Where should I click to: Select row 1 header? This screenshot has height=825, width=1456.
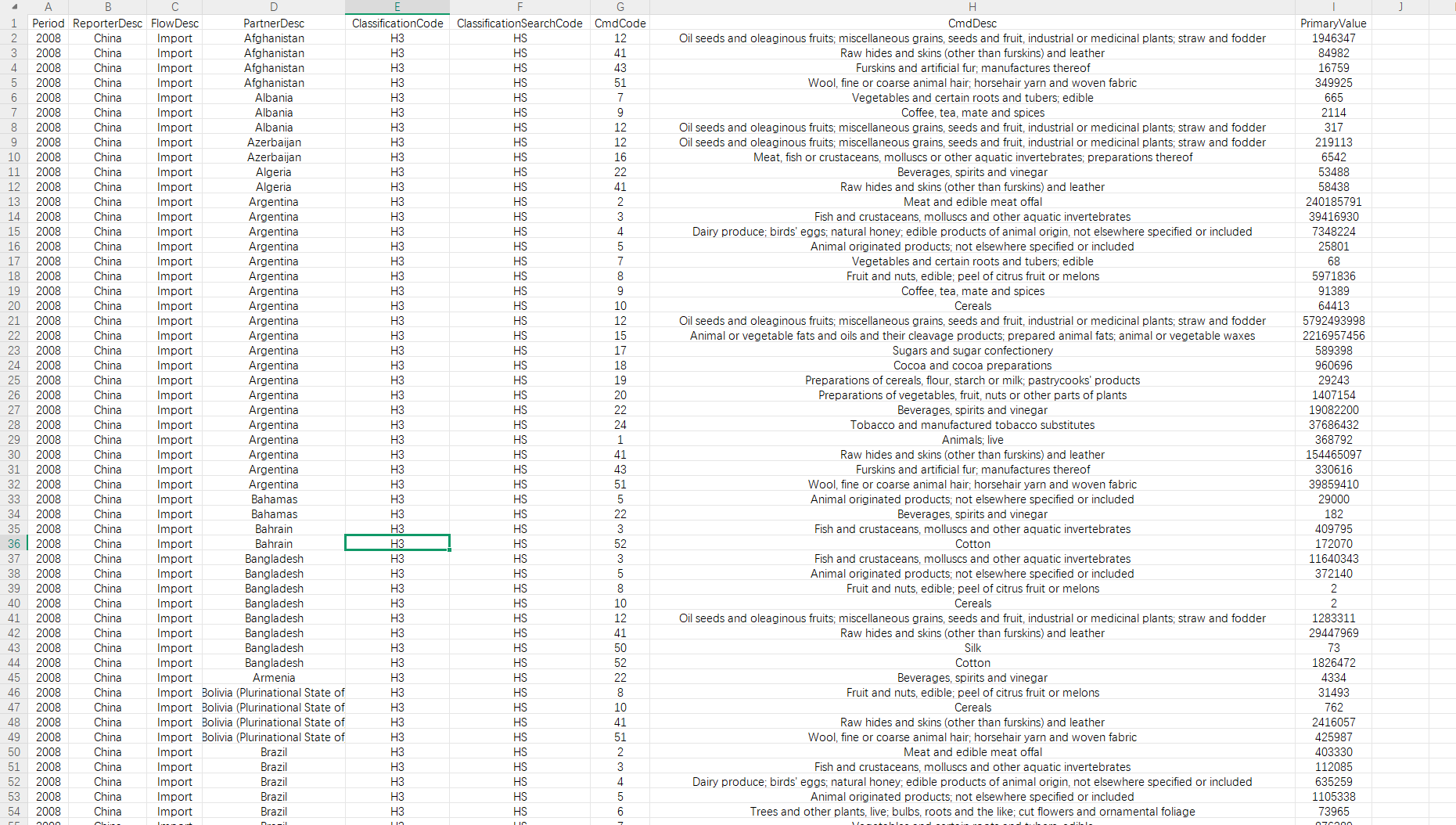coord(14,23)
